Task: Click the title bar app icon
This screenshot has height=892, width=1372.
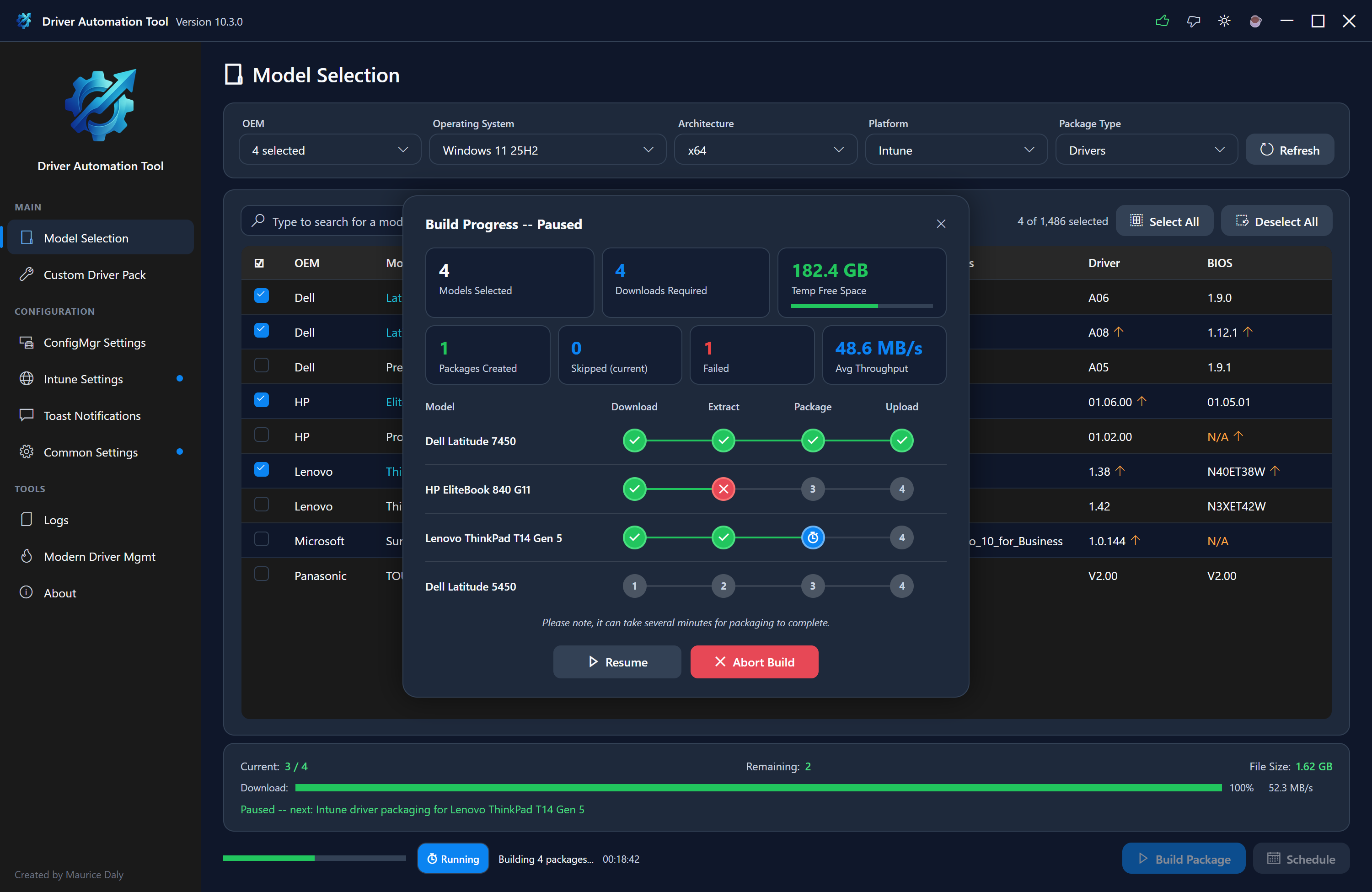Action: point(24,21)
